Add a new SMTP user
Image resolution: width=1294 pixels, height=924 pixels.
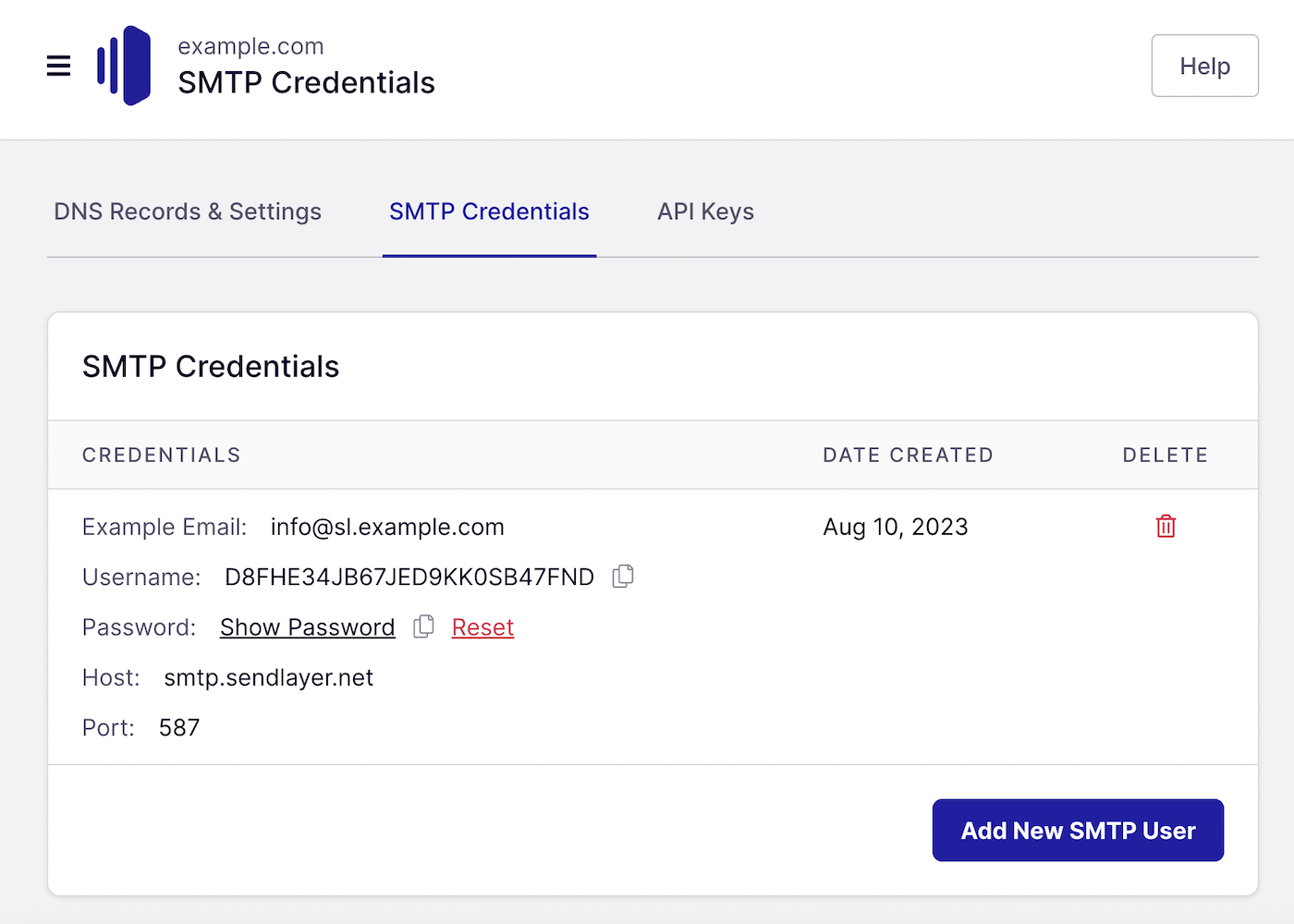coord(1078,830)
